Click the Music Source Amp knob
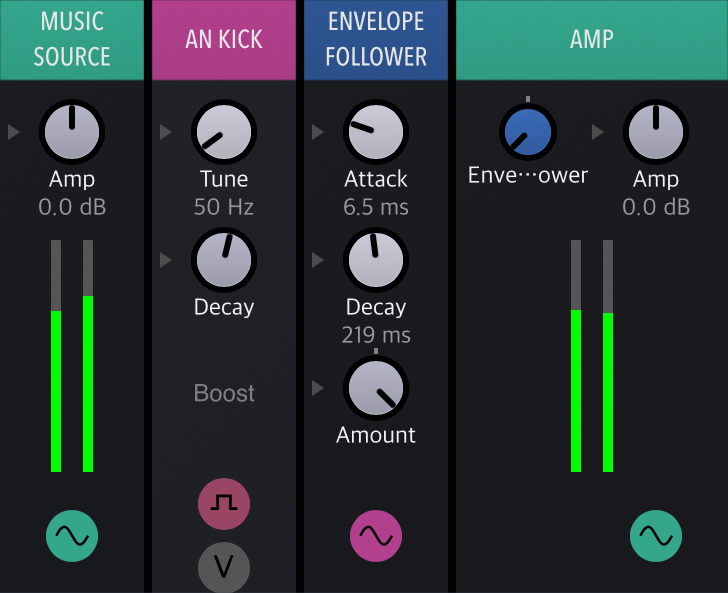728x593 pixels. pos(72,132)
